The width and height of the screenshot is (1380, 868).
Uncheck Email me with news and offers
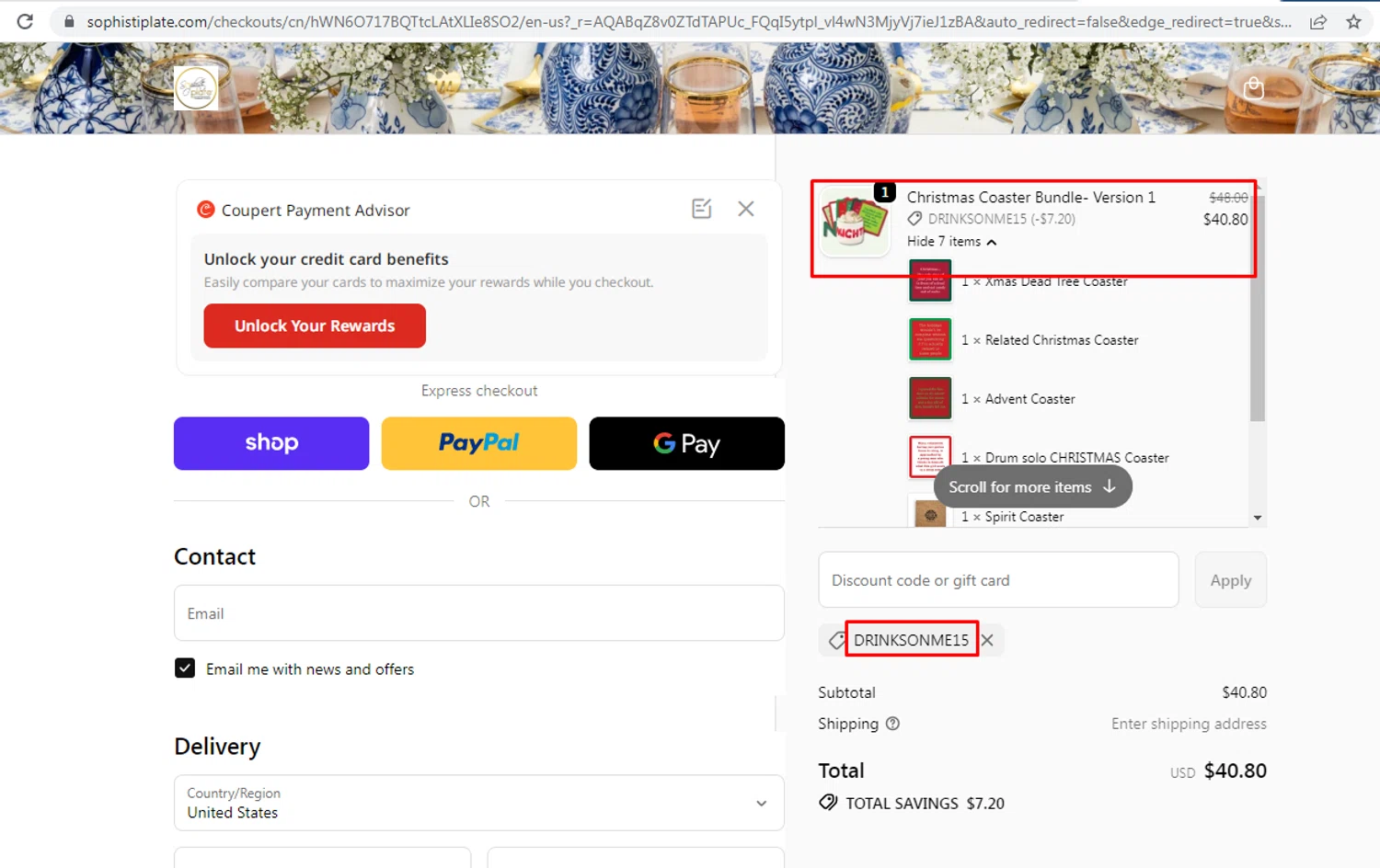[185, 668]
